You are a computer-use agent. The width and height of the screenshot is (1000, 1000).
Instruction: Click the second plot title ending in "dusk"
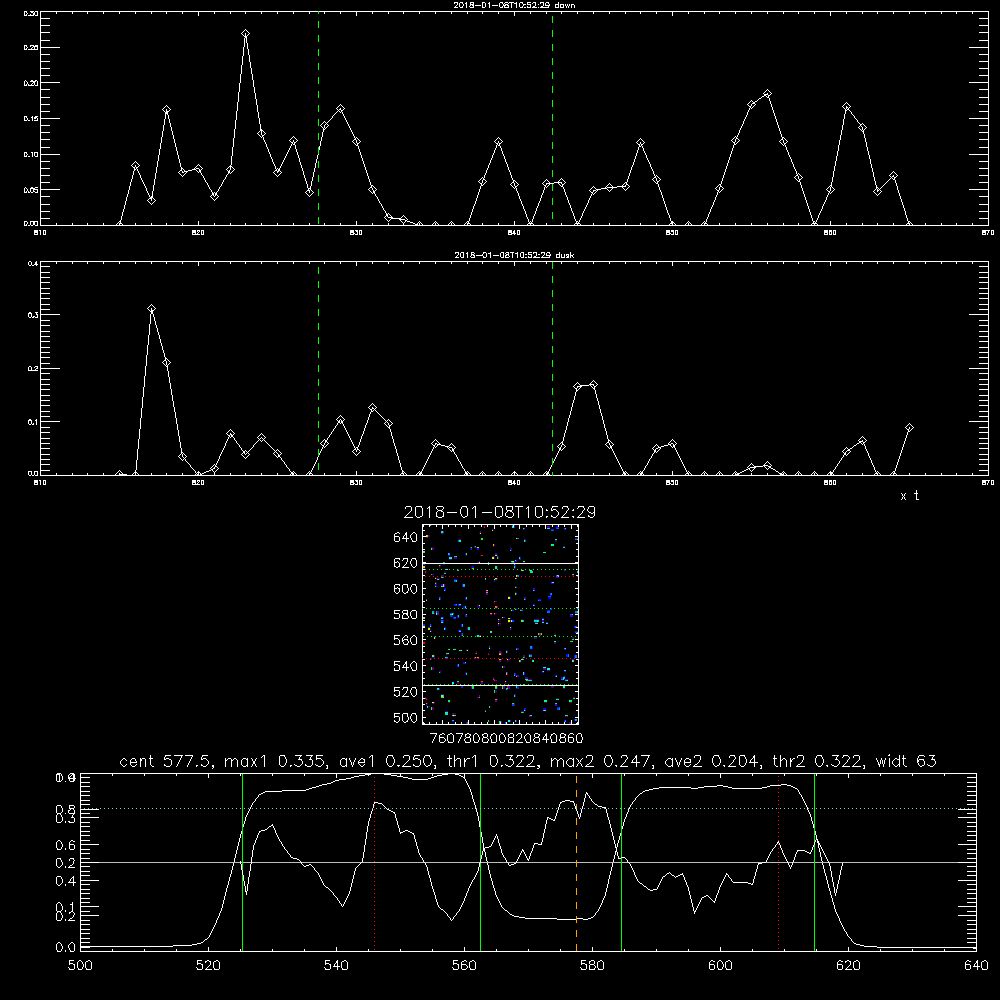point(514,255)
